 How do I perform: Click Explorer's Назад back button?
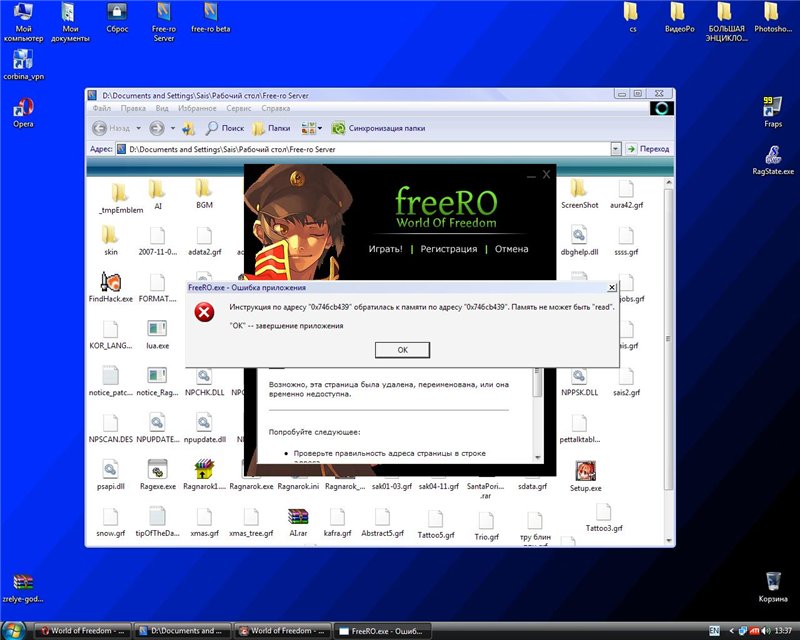click(x=111, y=128)
